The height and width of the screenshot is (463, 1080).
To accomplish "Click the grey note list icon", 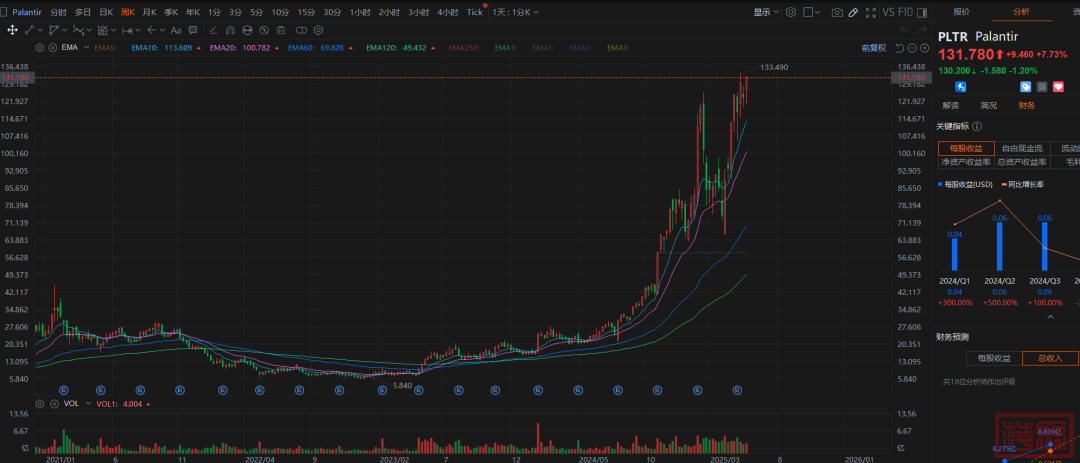I will 1042,87.
